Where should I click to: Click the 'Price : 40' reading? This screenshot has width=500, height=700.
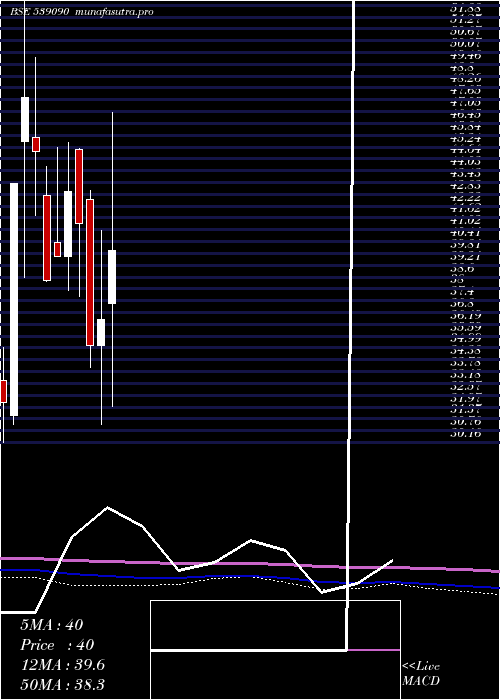tap(57, 645)
